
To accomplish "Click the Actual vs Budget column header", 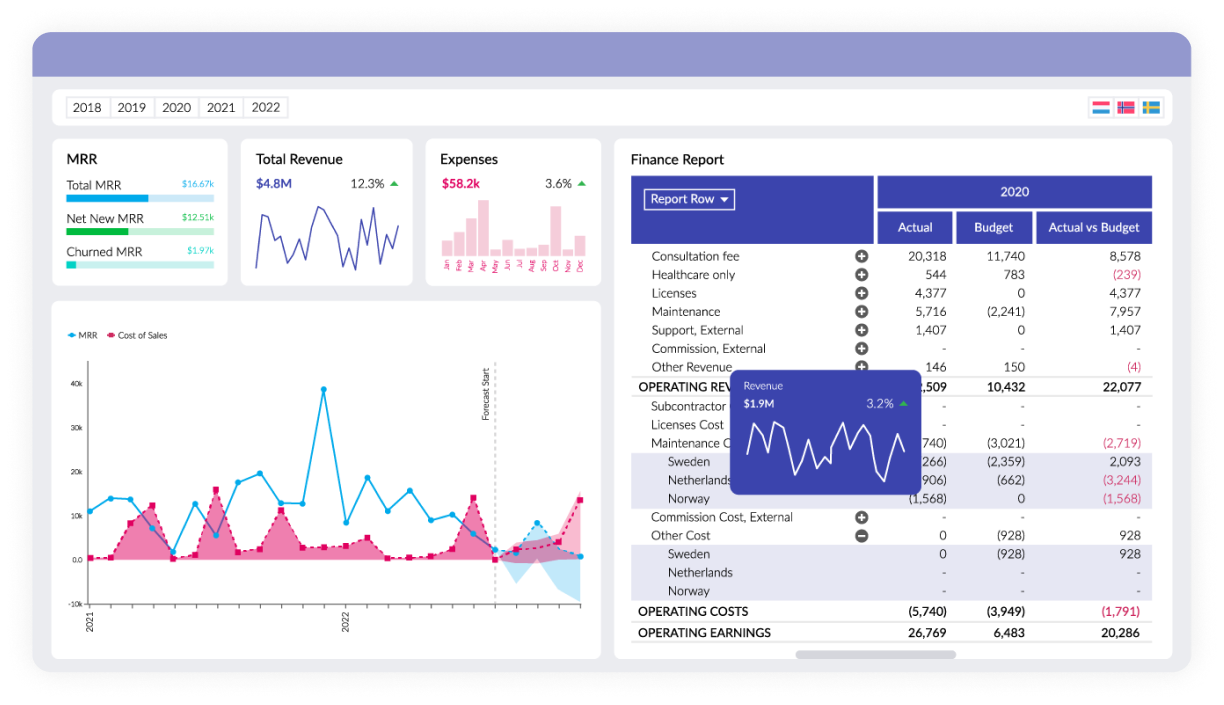I will (x=1093, y=228).
